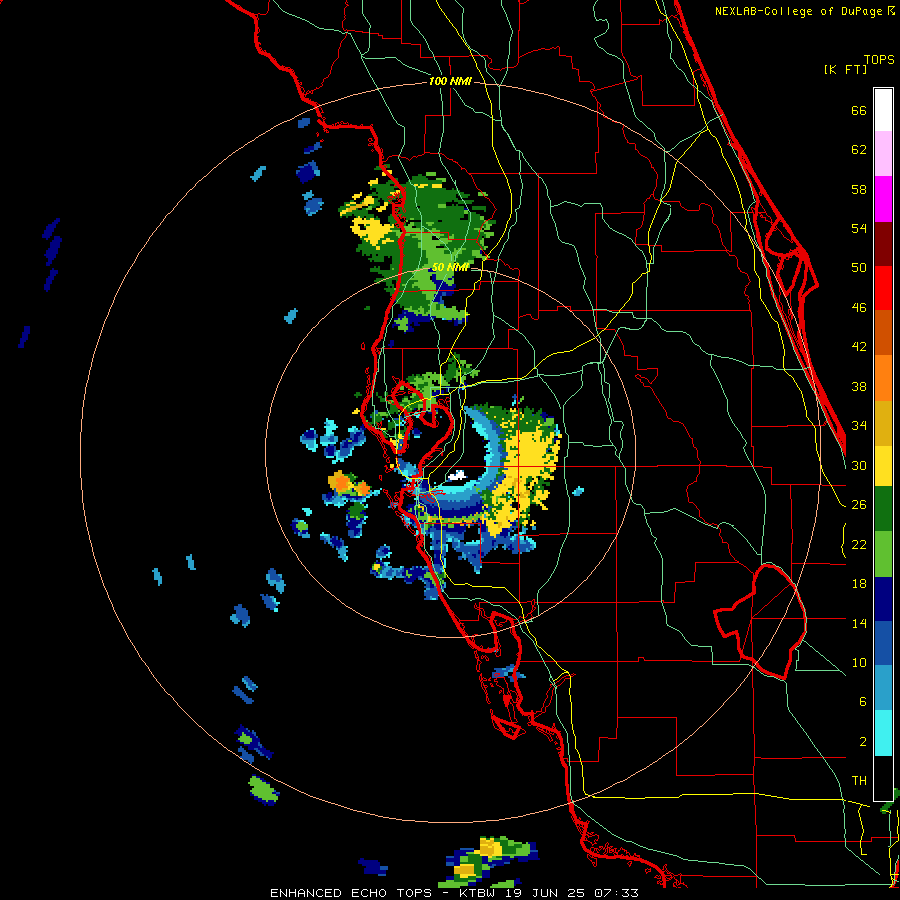The width and height of the screenshot is (900, 900).
Task: Click the legend value '34'
Action: [x=859, y=425]
